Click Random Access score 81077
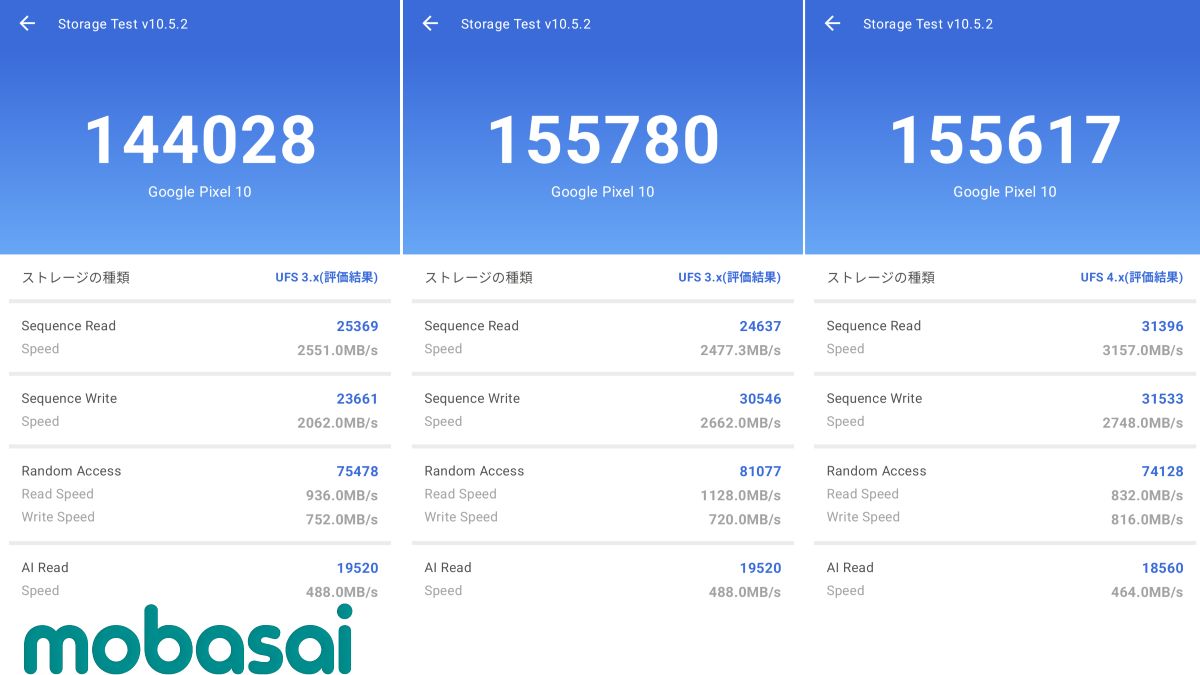Viewport: 1200px width, 675px height. pos(760,471)
